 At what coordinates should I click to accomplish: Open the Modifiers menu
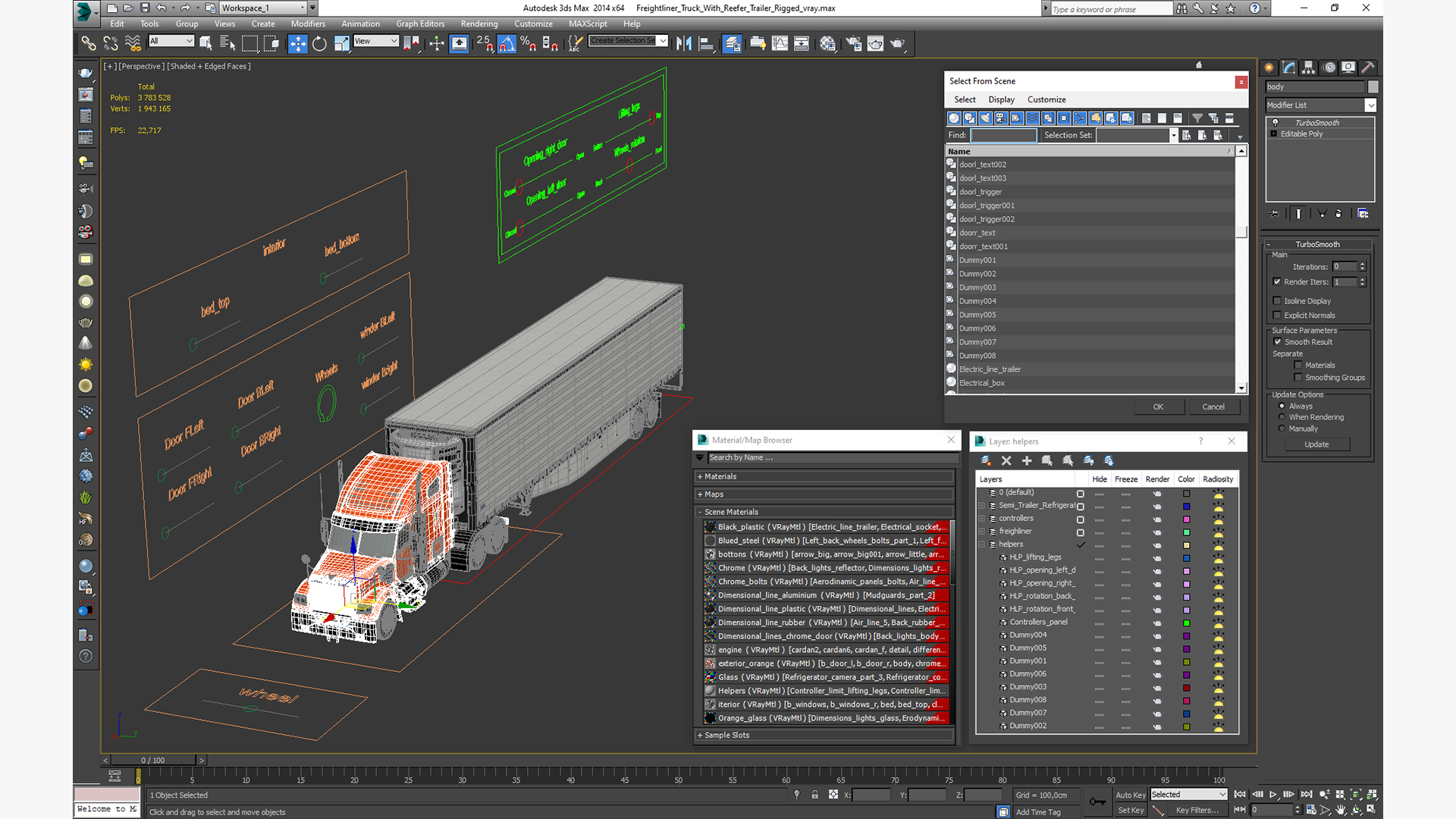pyautogui.click(x=308, y=24)
